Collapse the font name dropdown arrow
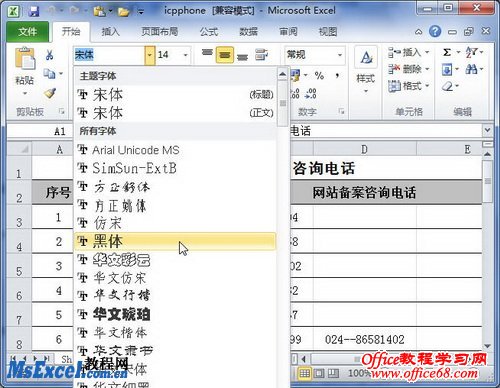This screenshot has width=500, height=388. (x=150, y=55)
